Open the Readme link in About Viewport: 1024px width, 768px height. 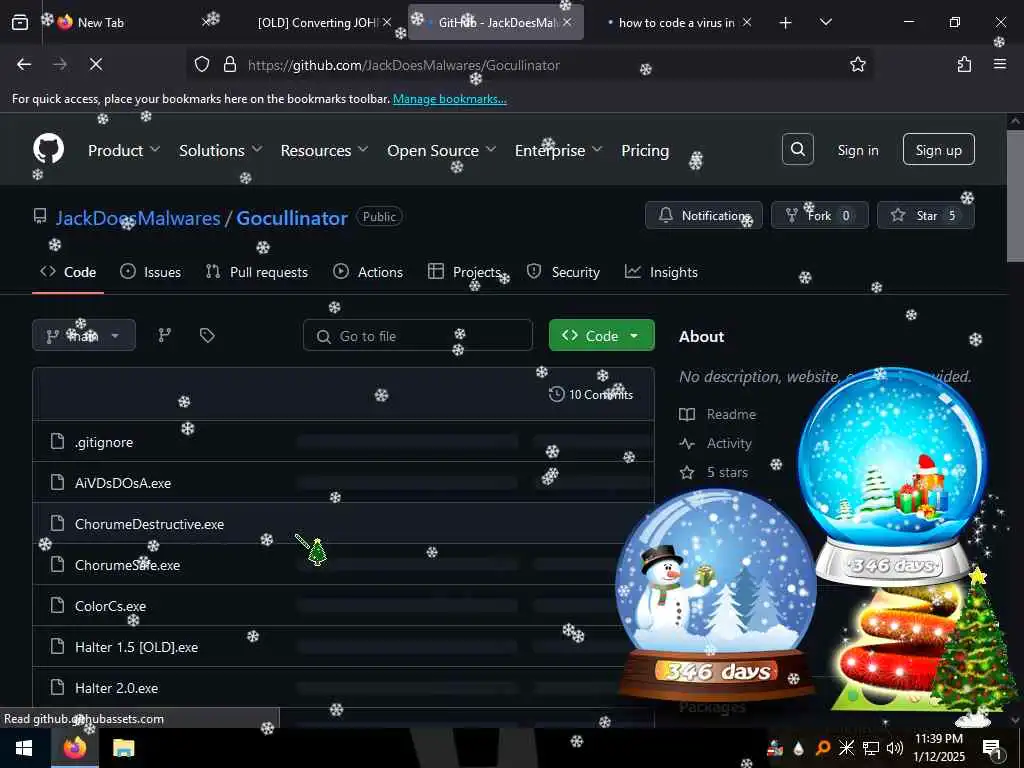pos(718,414)
